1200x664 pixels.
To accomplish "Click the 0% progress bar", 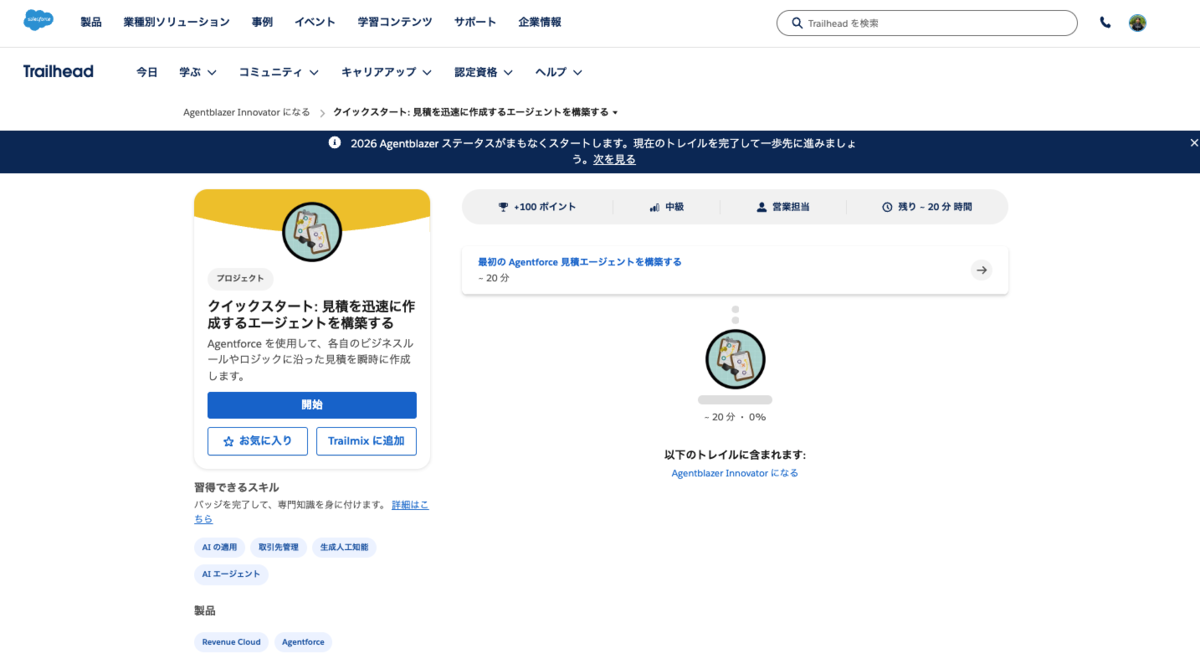I will point(735,400).
